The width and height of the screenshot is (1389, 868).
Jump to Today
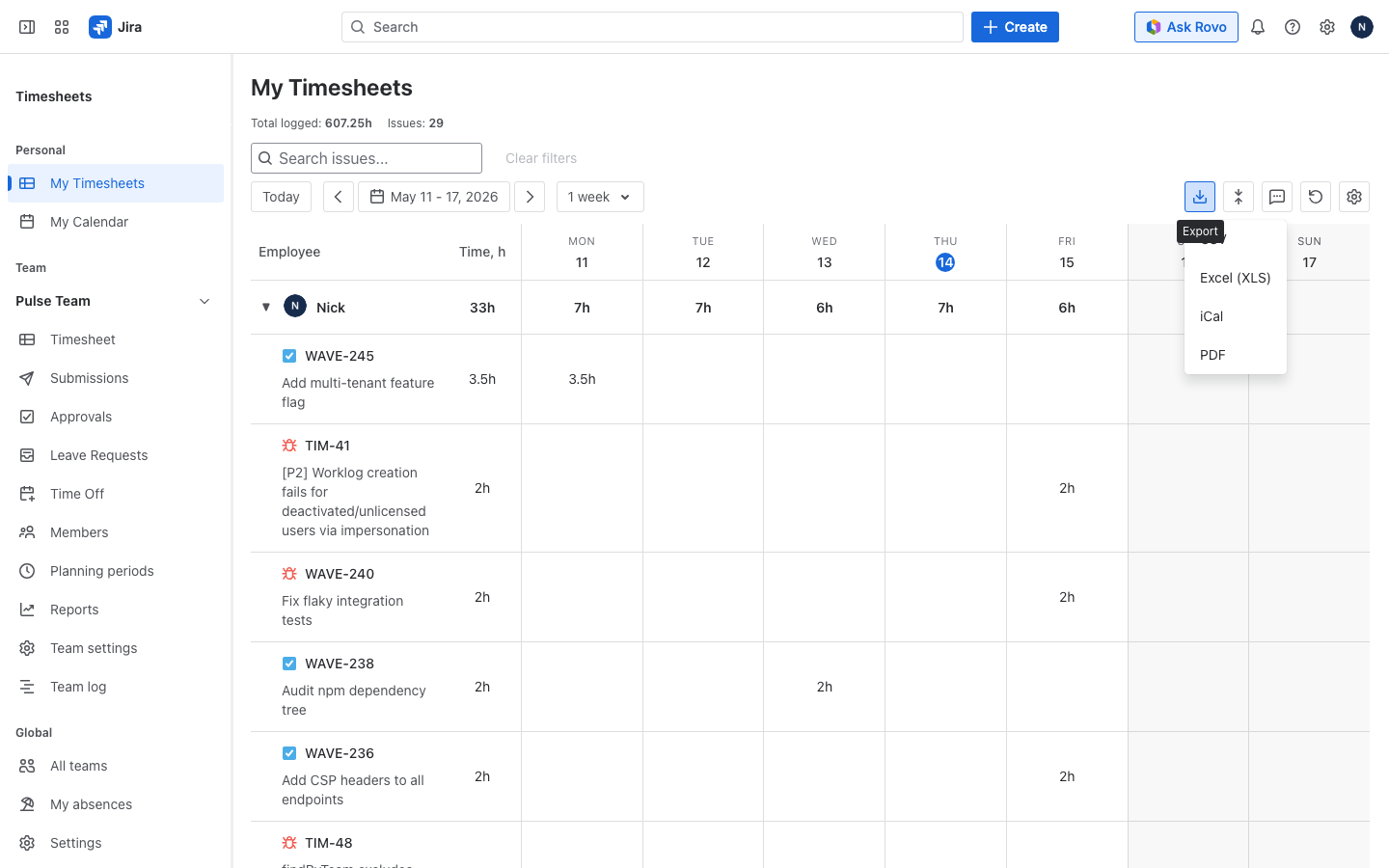[x=281, y=197]
